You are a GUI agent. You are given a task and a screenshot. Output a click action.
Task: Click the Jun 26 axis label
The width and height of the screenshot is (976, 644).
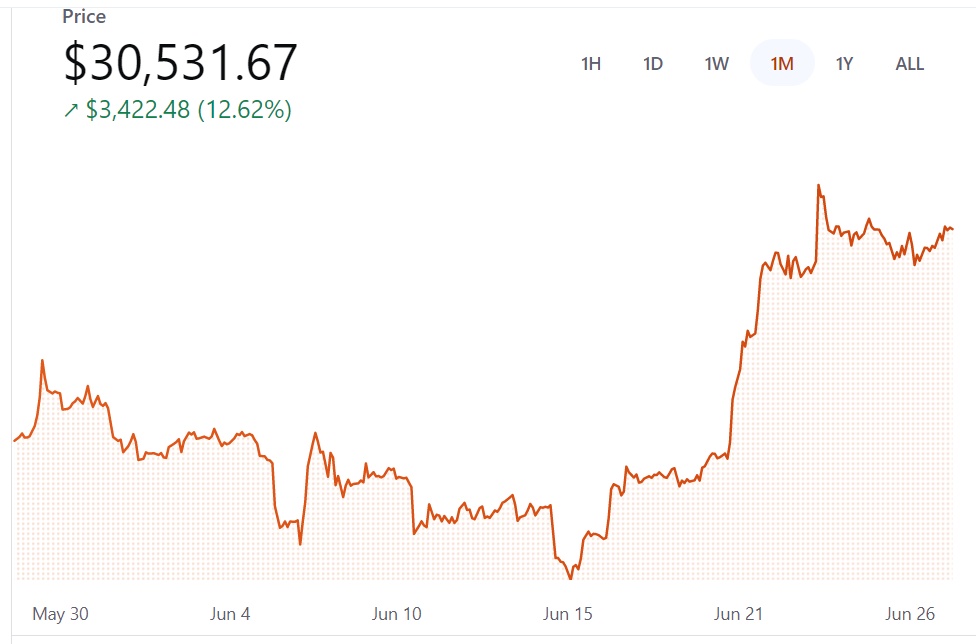click(x=911, y=614)
